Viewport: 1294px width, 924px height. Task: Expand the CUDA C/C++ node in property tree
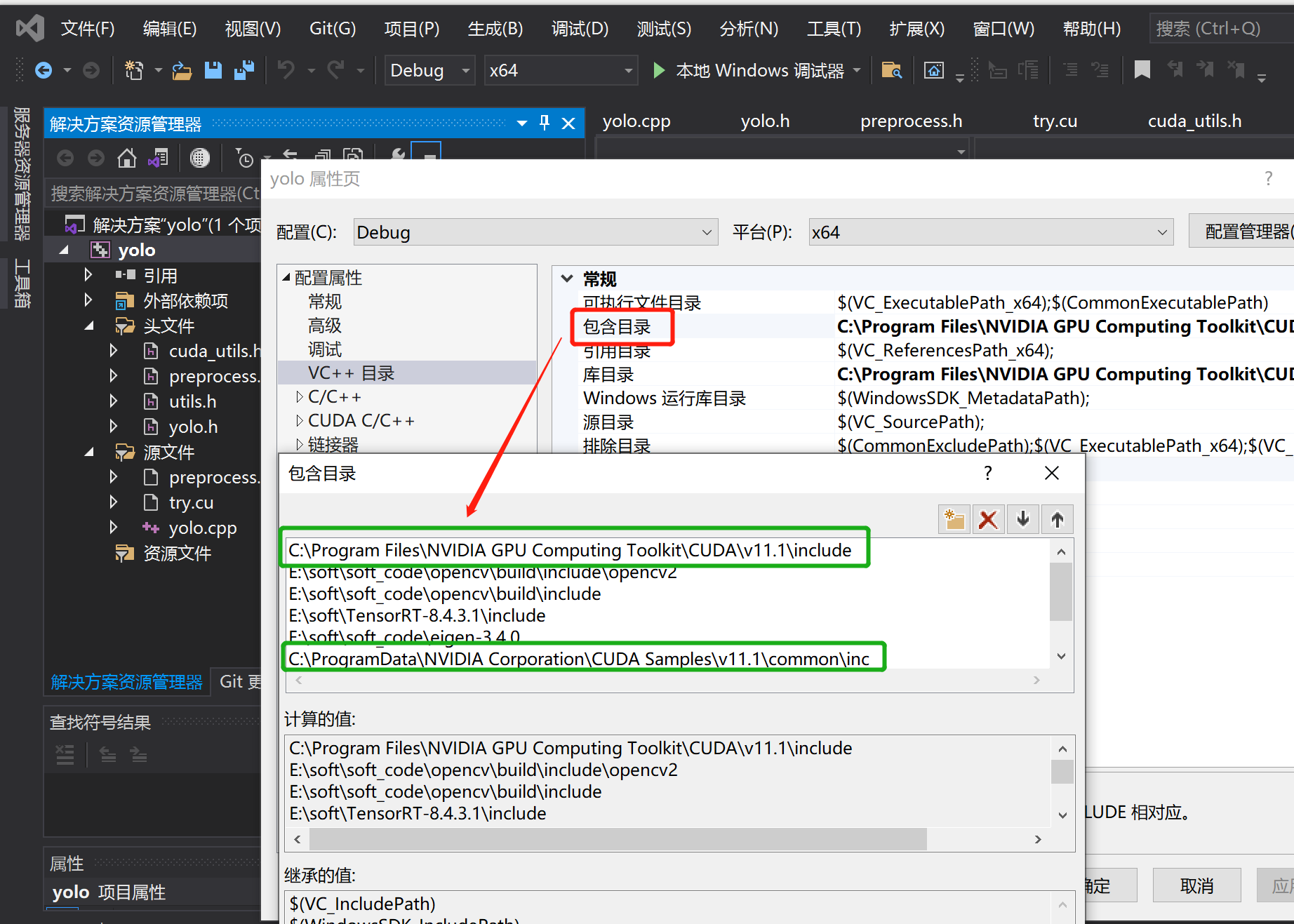coord(300,421)
